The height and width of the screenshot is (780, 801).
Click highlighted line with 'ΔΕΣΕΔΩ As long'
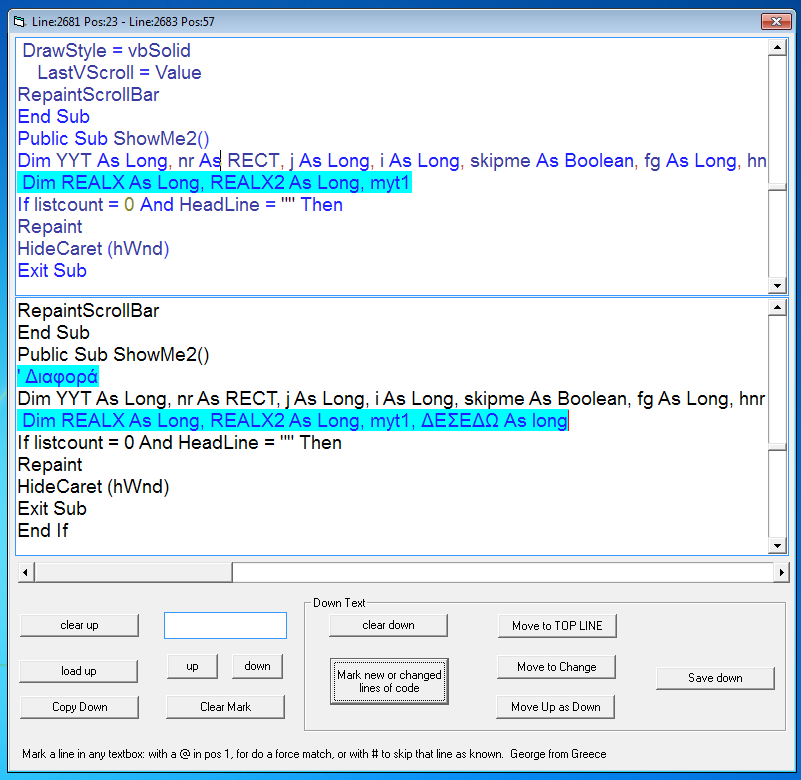point(293,420)
